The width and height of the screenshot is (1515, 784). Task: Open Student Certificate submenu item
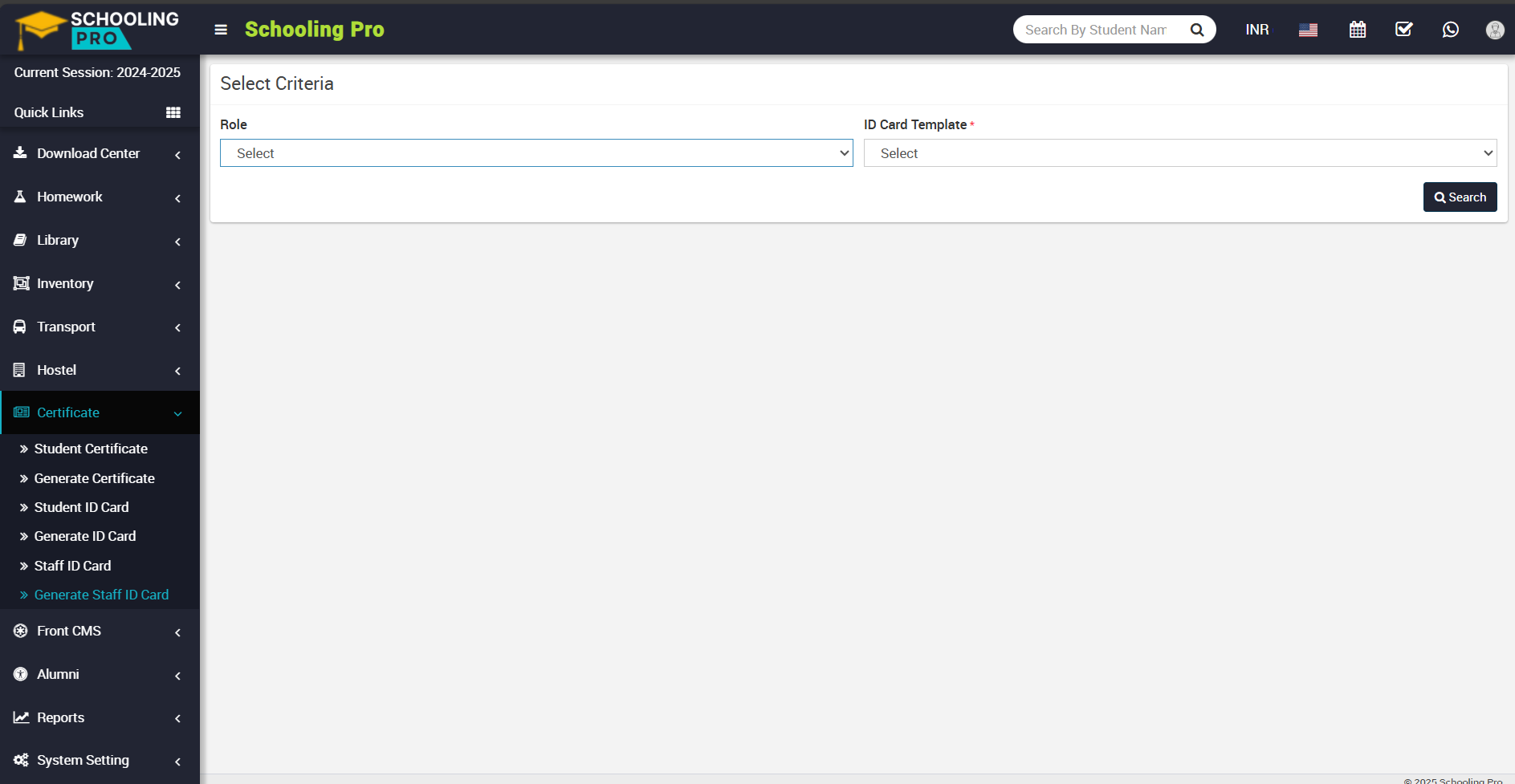[91, 449]
